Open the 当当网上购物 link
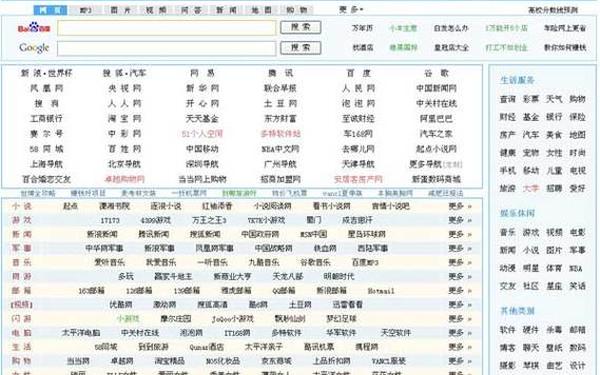600x375 pixels. (x=202, y=179)
